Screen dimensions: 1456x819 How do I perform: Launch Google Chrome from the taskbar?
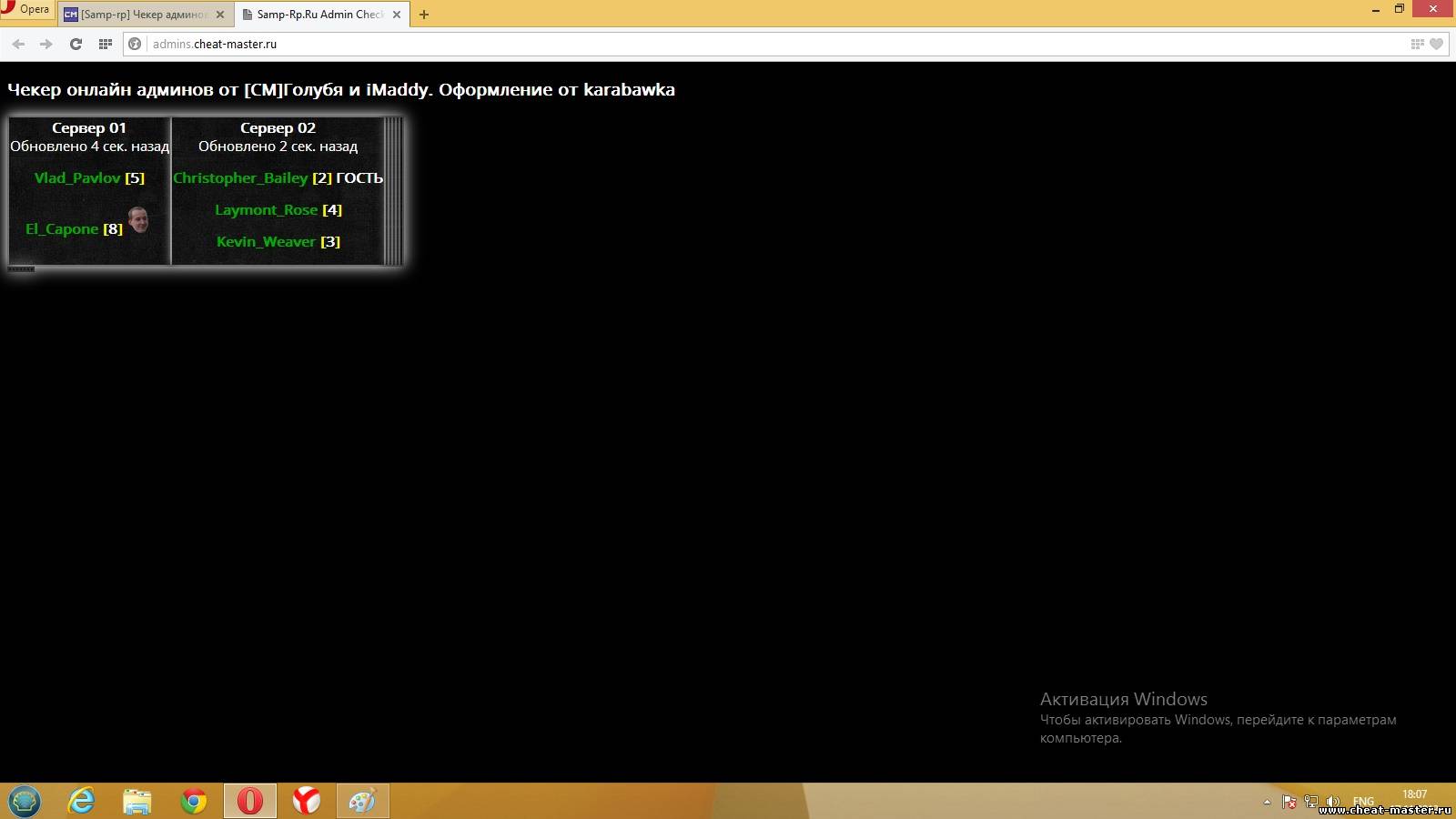coord(194,801)
